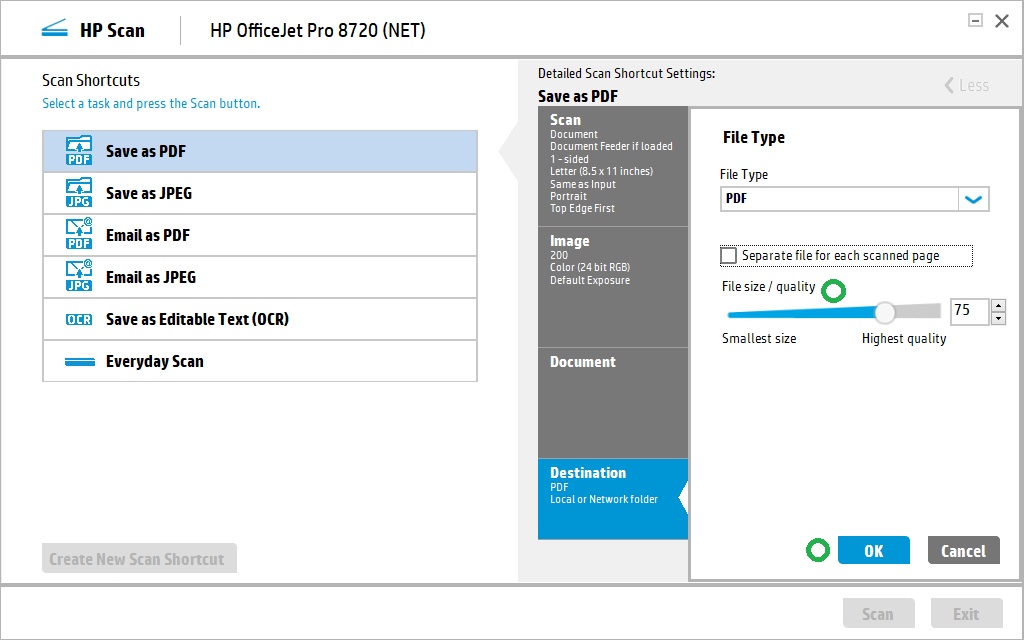The height and width of the screenshot is (640, 1024).
Task: Click the Scan Shortcuts heading
Action: coord(91,80)
